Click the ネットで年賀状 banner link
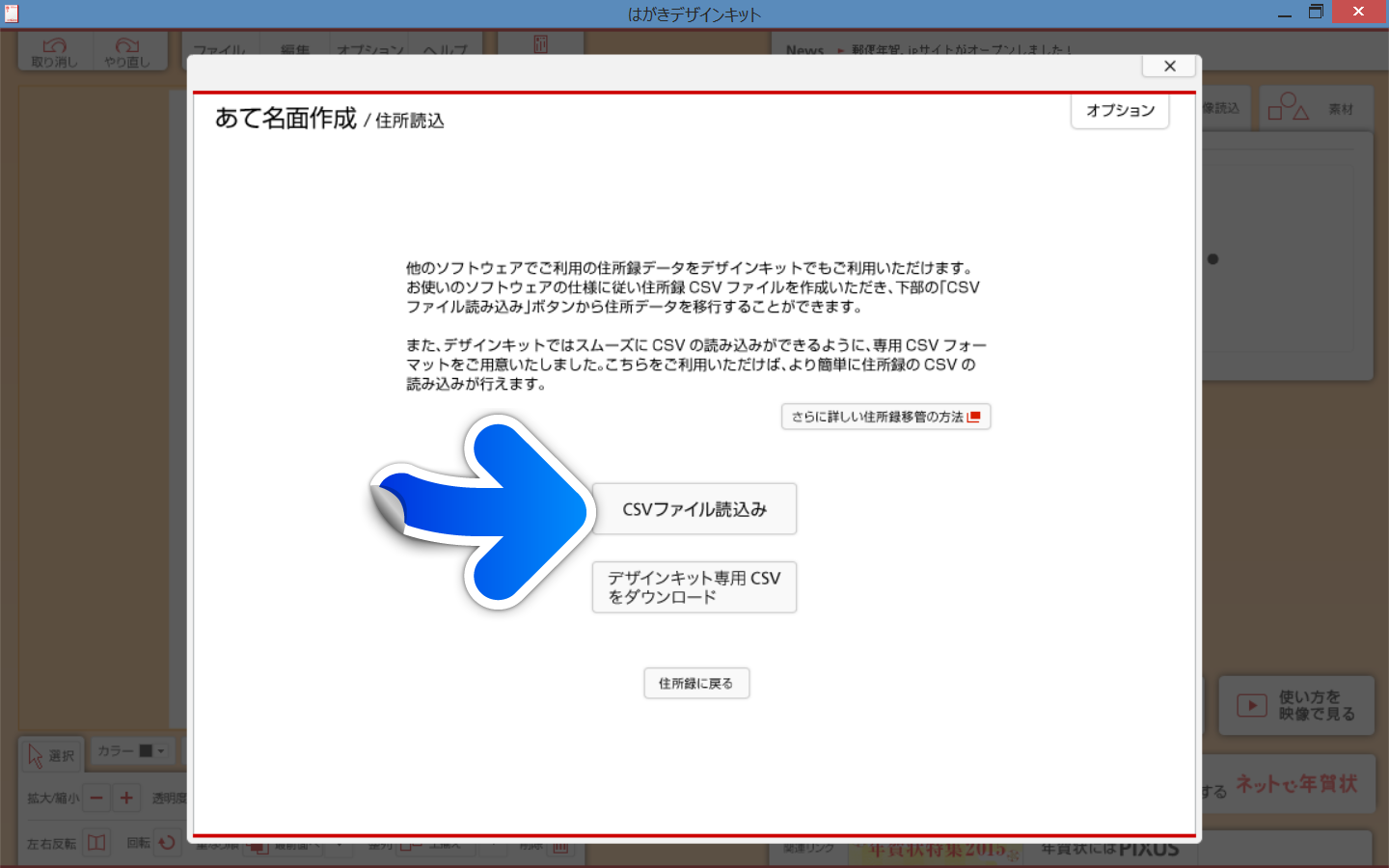The height and width of the screenshot is (868, 1389). [1295, 785]
